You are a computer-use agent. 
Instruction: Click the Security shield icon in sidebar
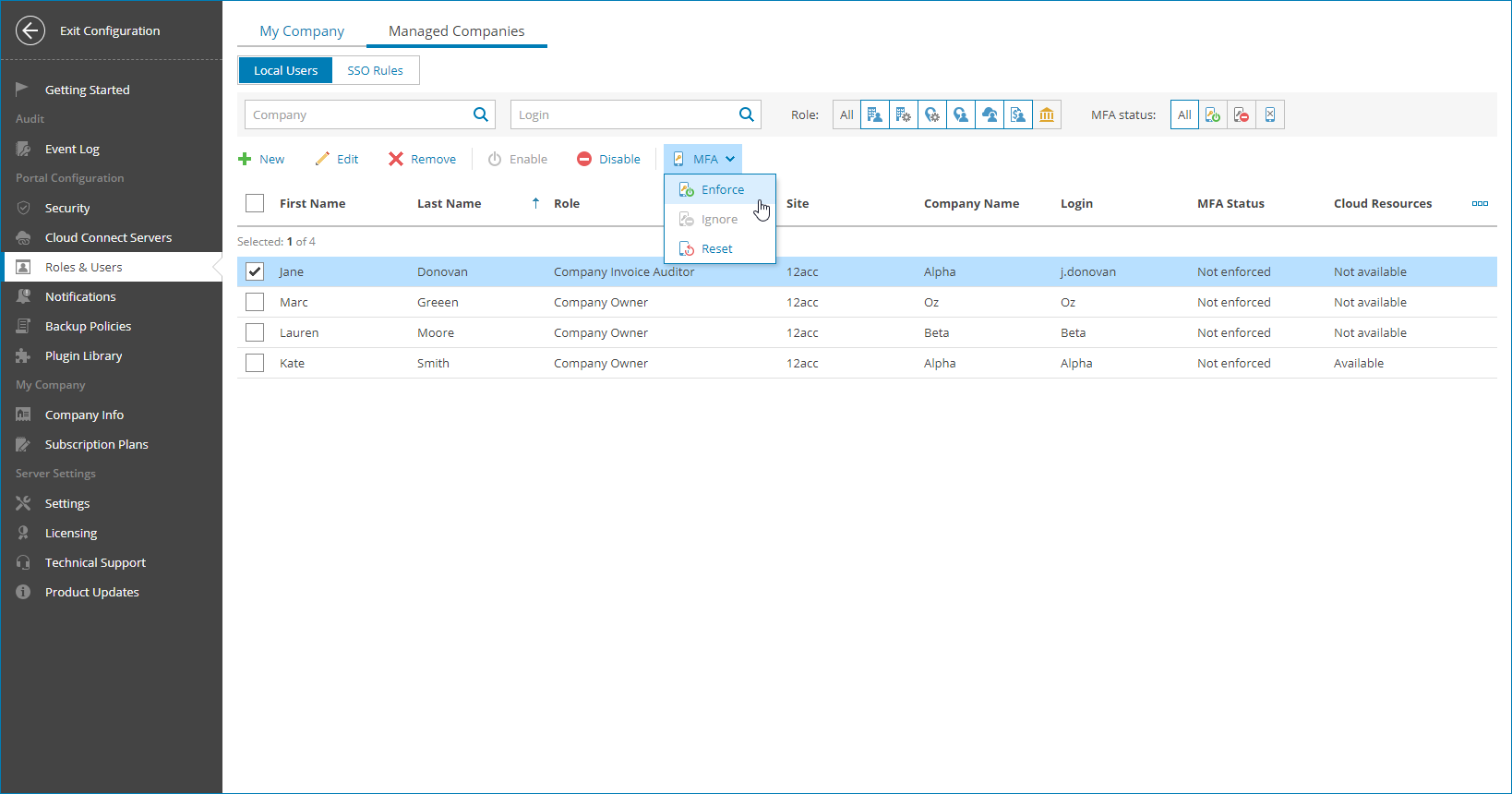tap(23, 208)
